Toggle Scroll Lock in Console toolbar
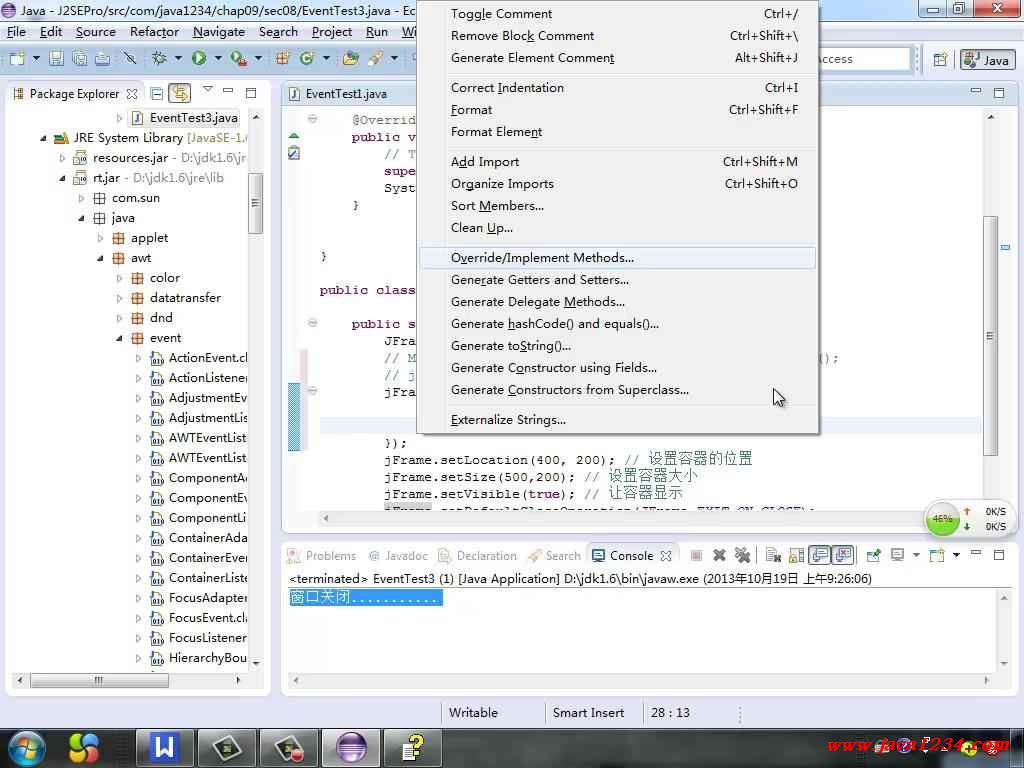The image size is (1024, 768). point(797,555)
